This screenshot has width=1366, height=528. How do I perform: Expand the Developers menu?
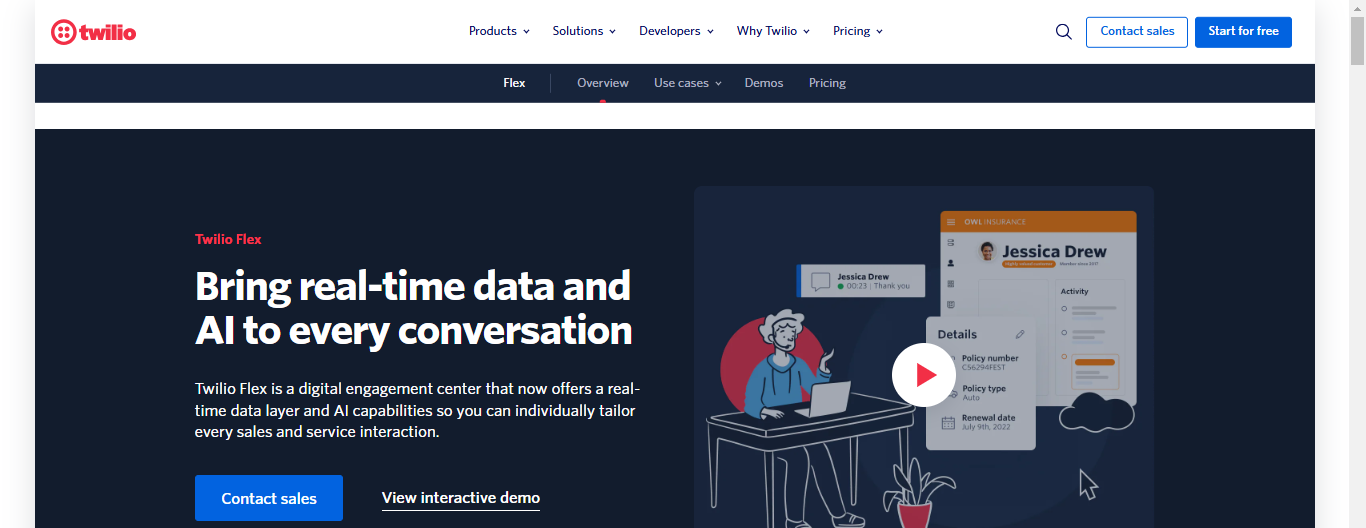(676, 31)
